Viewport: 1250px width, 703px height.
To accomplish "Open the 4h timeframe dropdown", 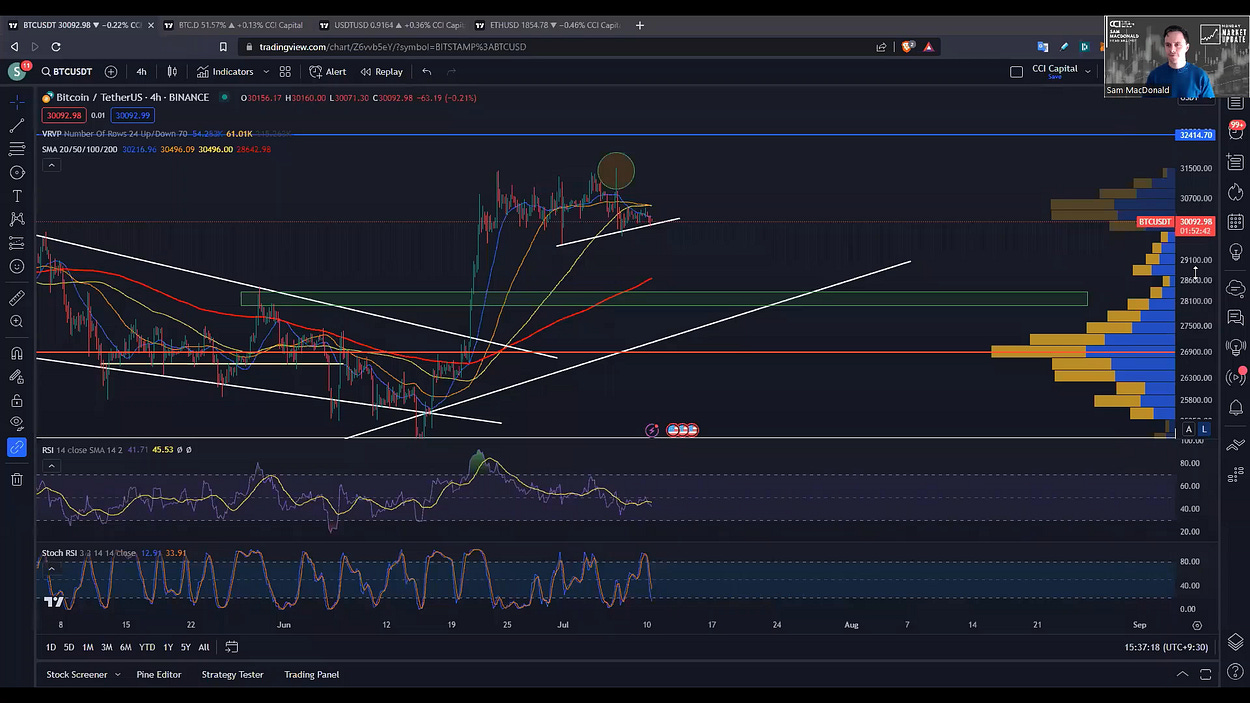I will tap(141, 71).
